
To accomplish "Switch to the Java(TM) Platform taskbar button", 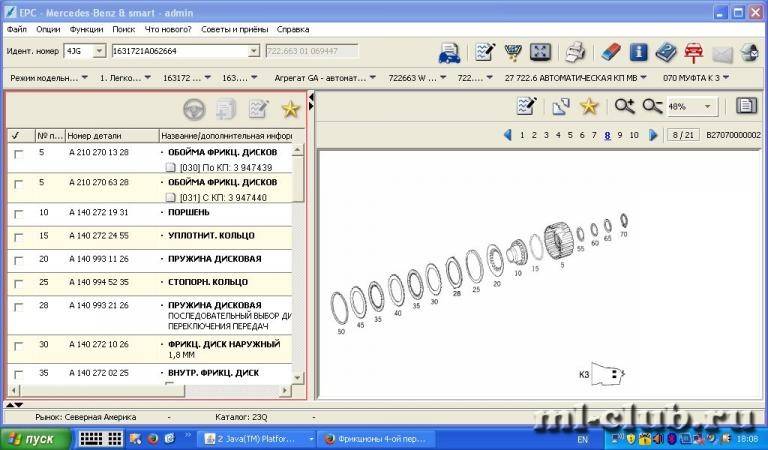I will tap(255, 439).
